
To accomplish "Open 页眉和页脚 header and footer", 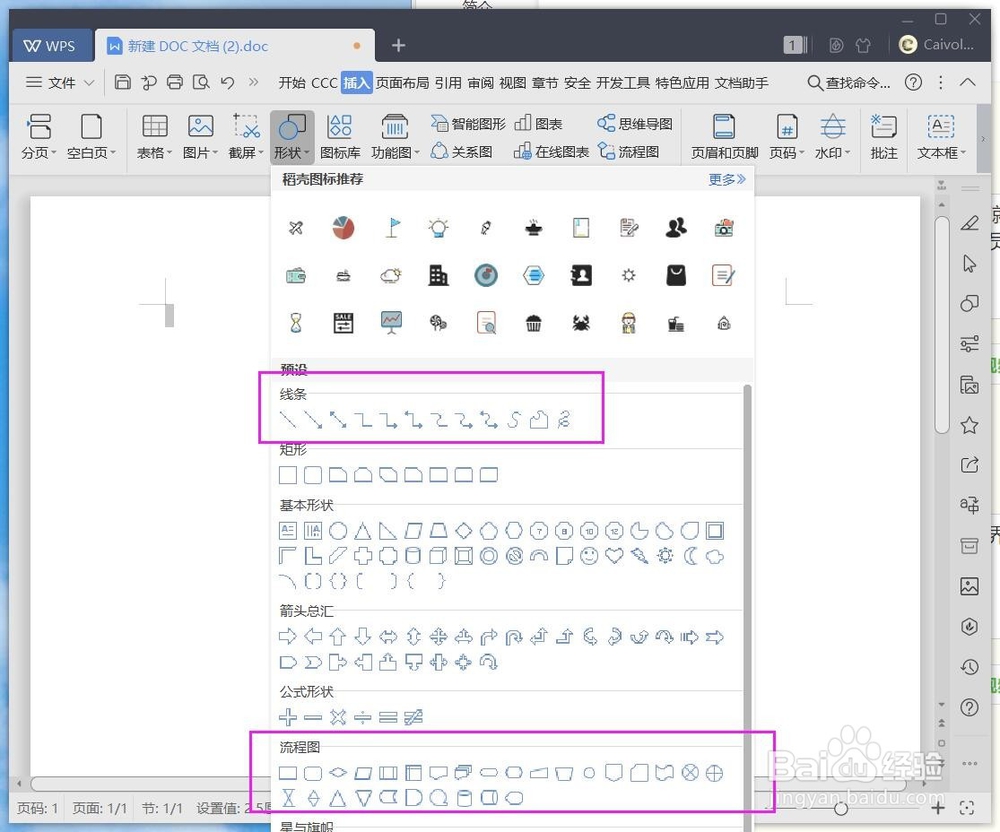I will point(724,136).
